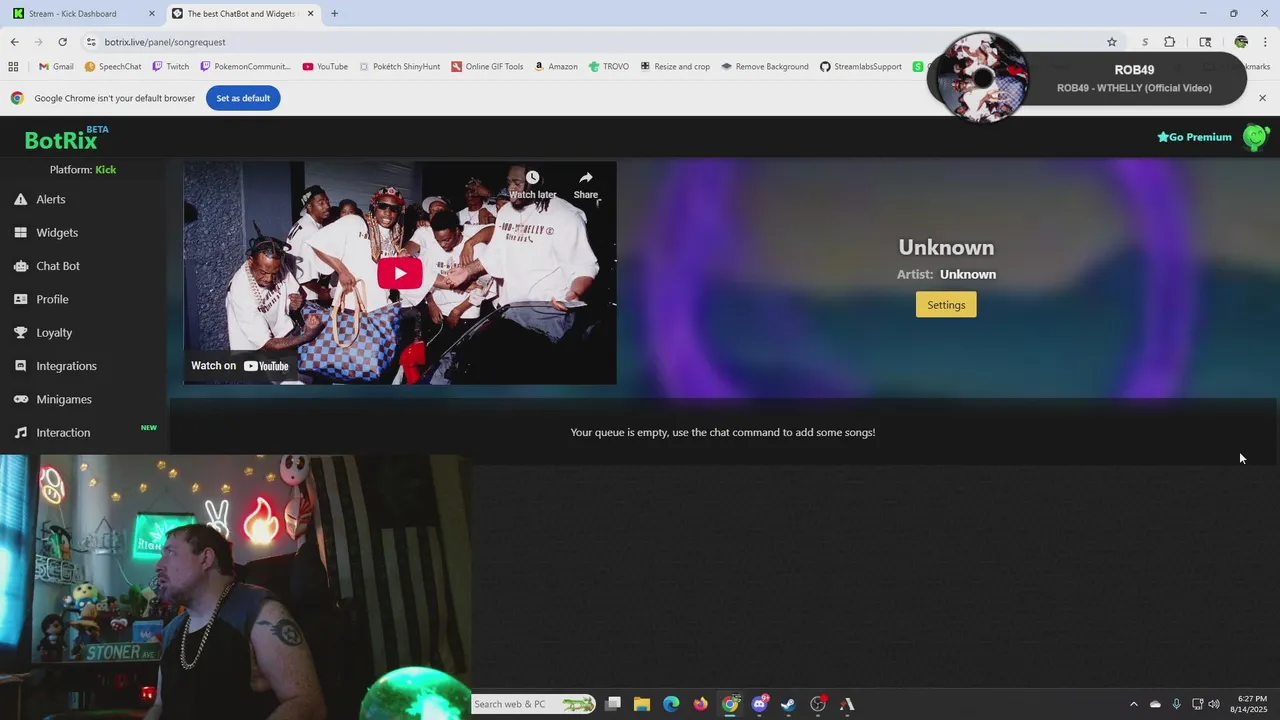Open Pokétch ShinyHunt bookmark
Image resolution: width=1280 pixels, height=720 pixels.
pyautogui.click(x=400, y=67)
